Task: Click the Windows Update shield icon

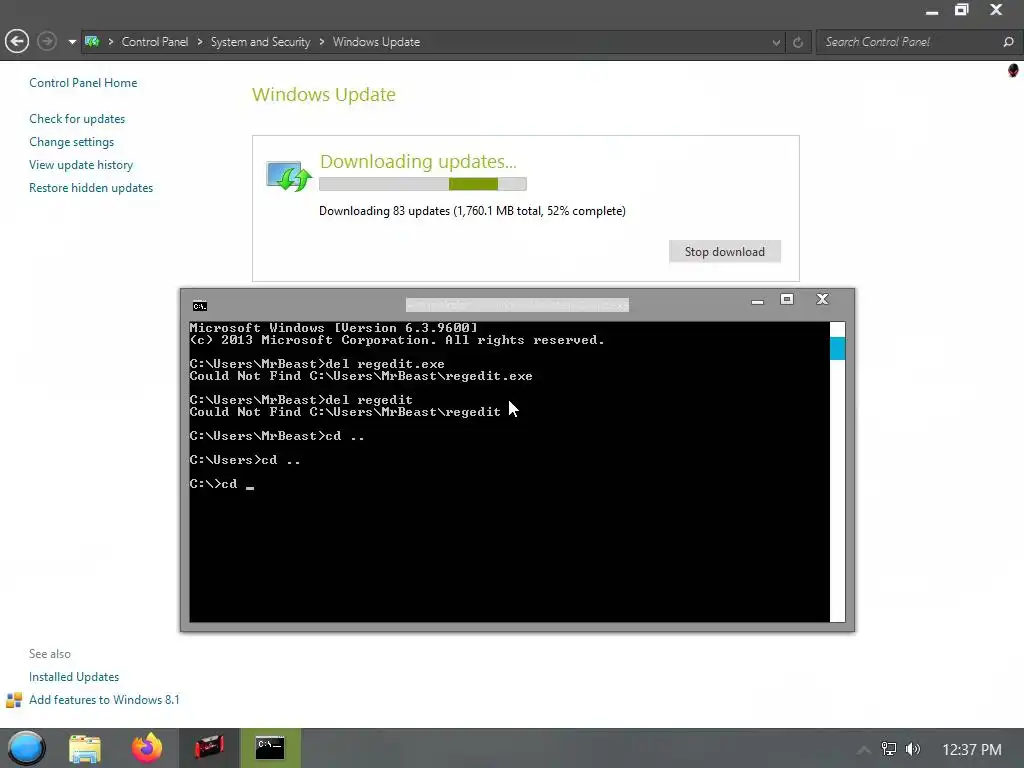Action: [x=289, y=176]
